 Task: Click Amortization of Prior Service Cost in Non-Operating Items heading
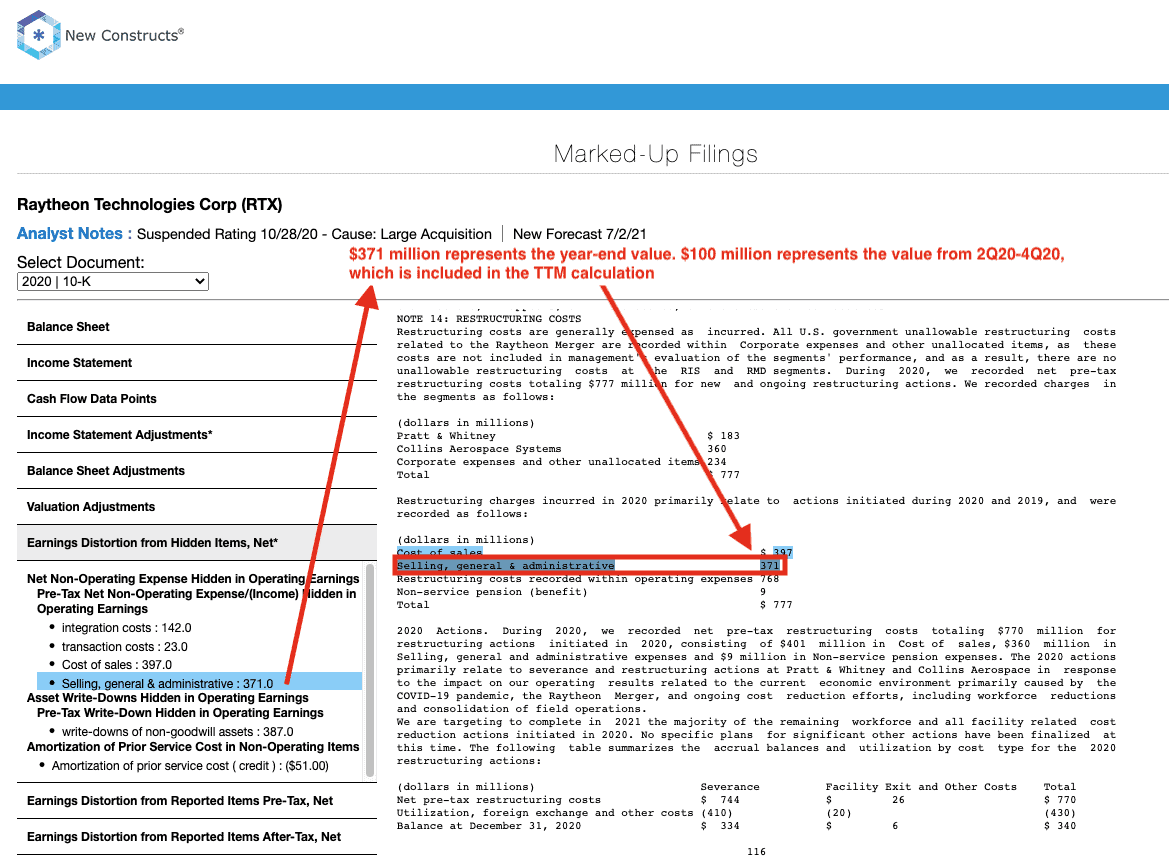(x=193, y=747)
